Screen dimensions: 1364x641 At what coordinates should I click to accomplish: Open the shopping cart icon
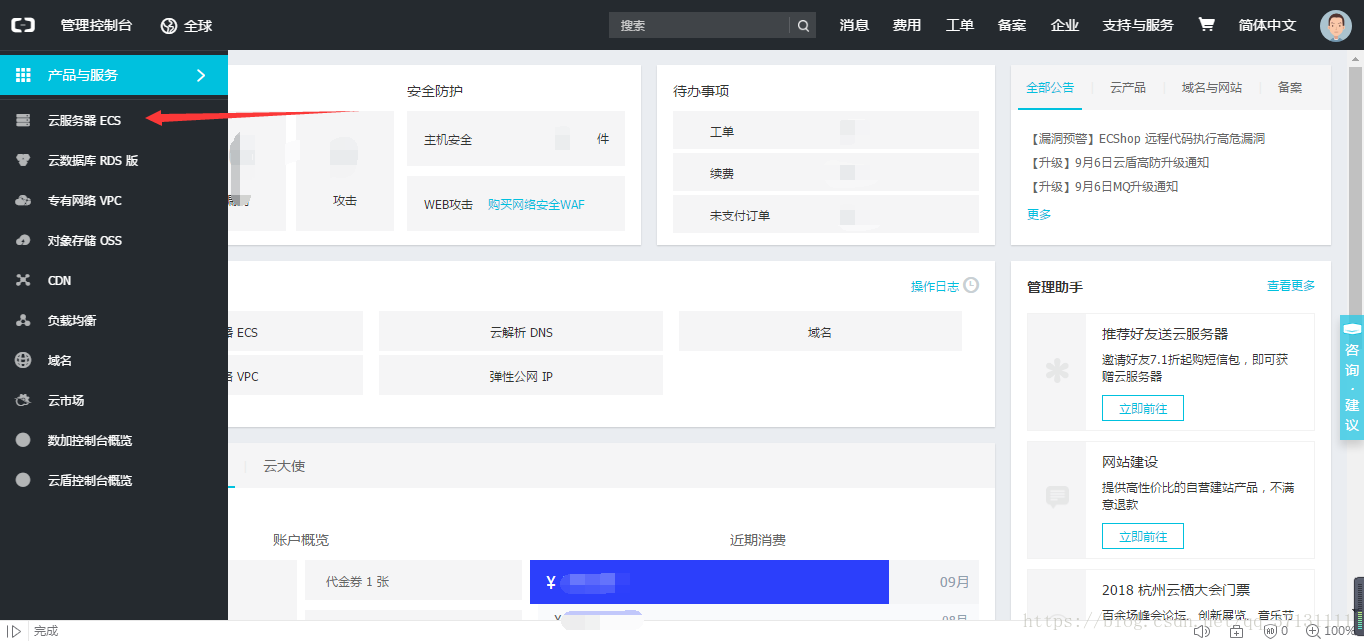[1206, 25]
